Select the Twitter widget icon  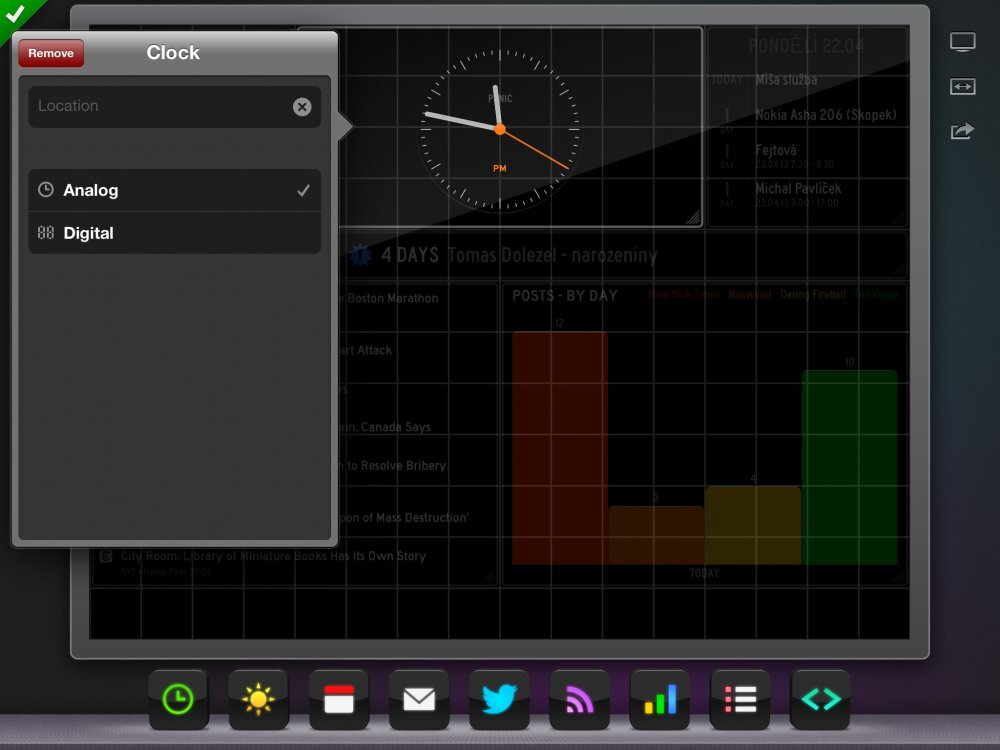(x=499, y=700)
